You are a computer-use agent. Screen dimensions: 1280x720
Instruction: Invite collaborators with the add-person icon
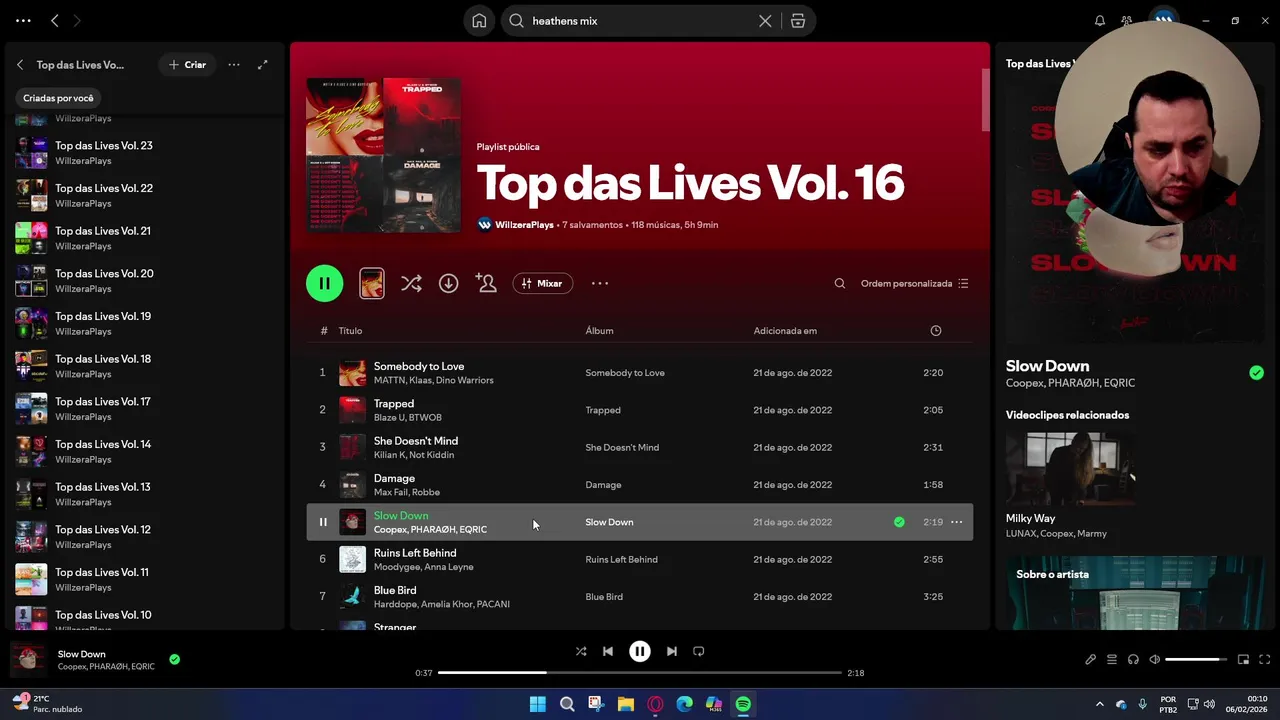click(x=486, y=283)
